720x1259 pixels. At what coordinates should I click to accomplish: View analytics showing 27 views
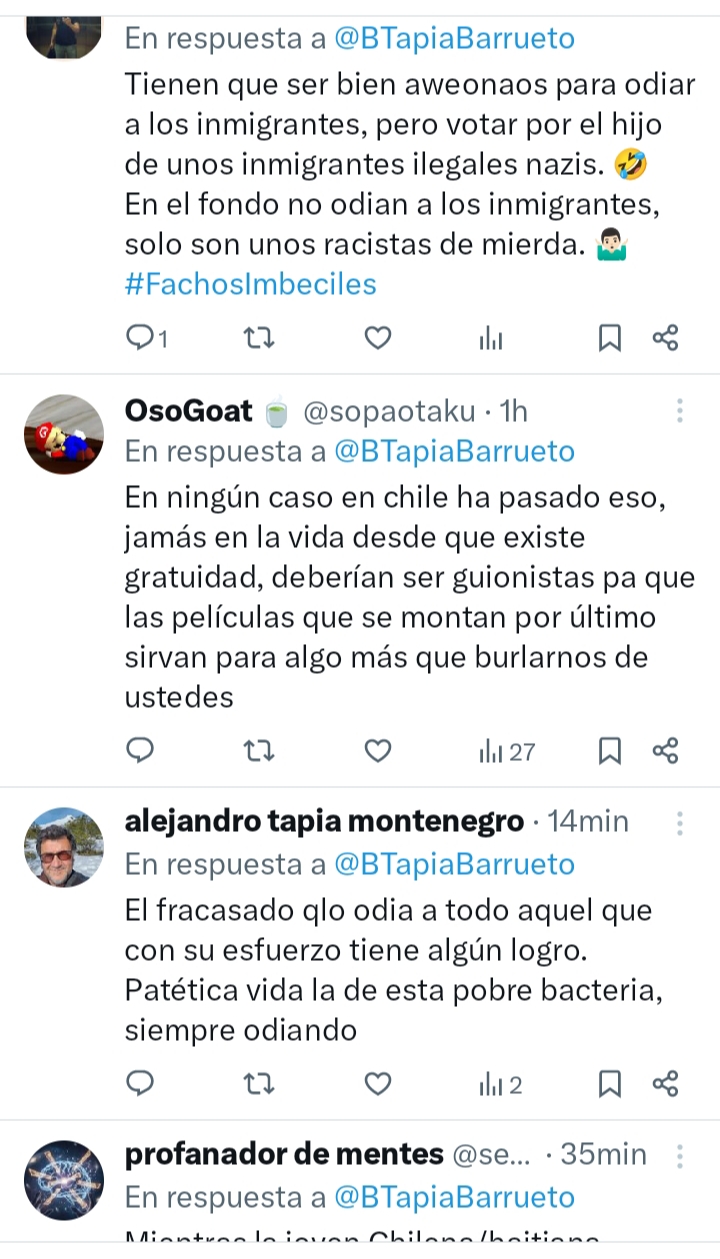[x=508, y=751]
